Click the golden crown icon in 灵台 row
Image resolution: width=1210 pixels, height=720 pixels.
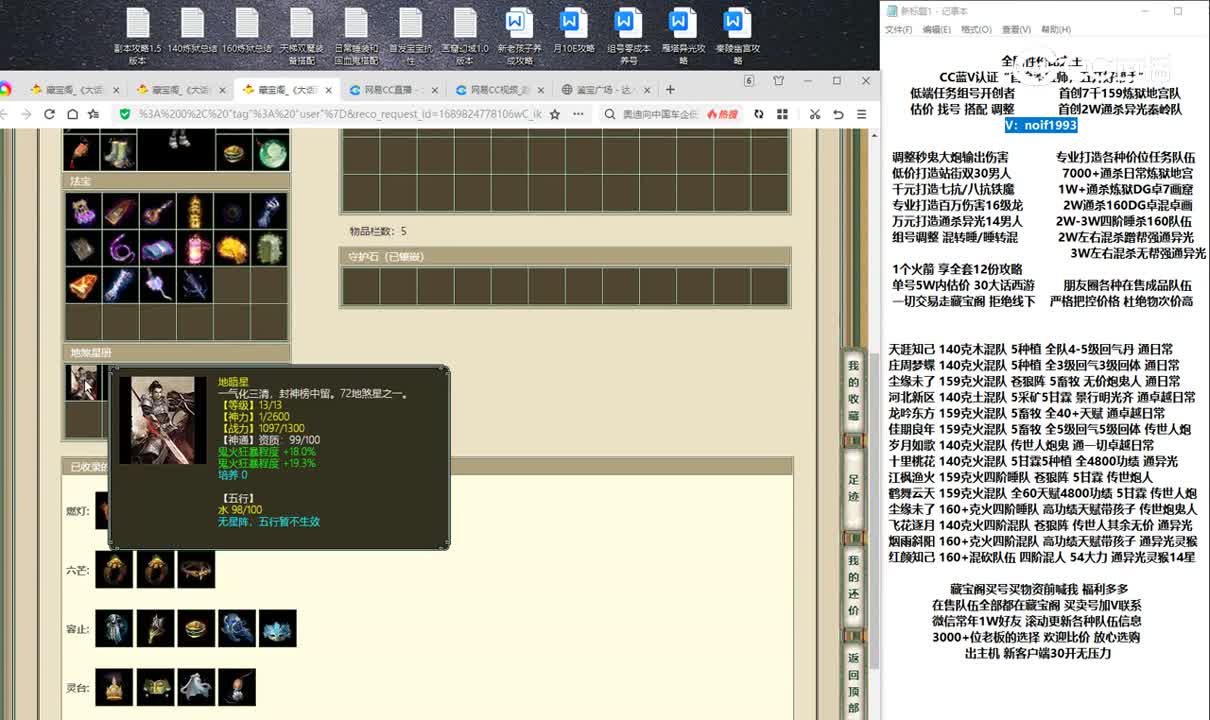point(115,687)
